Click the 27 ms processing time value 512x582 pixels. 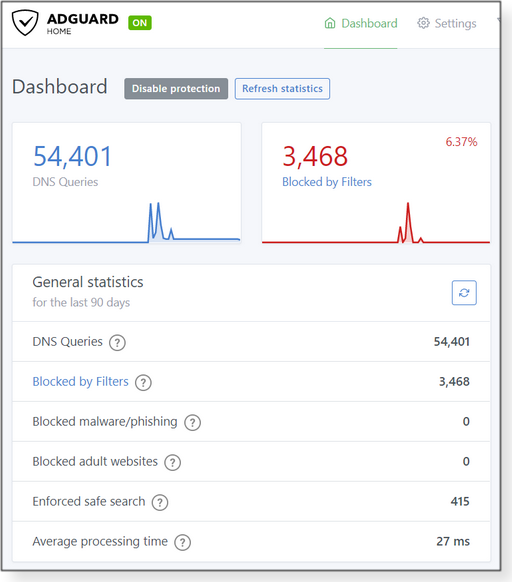pyautogui.click(x=453, y=542)
